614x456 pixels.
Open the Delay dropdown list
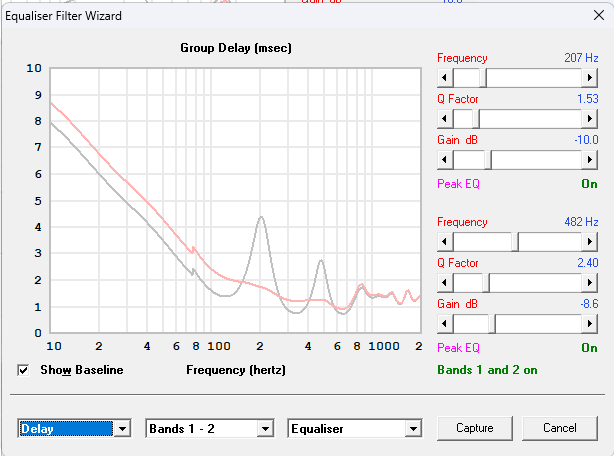point(122,429)
